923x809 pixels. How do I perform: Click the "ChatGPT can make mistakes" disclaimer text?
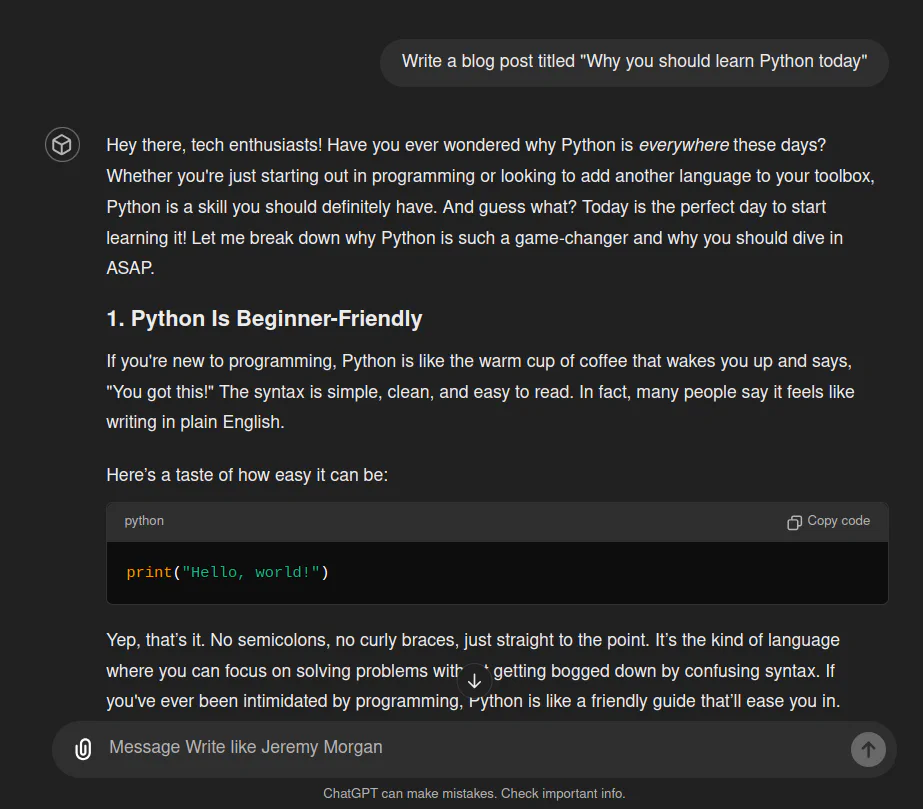474,794
